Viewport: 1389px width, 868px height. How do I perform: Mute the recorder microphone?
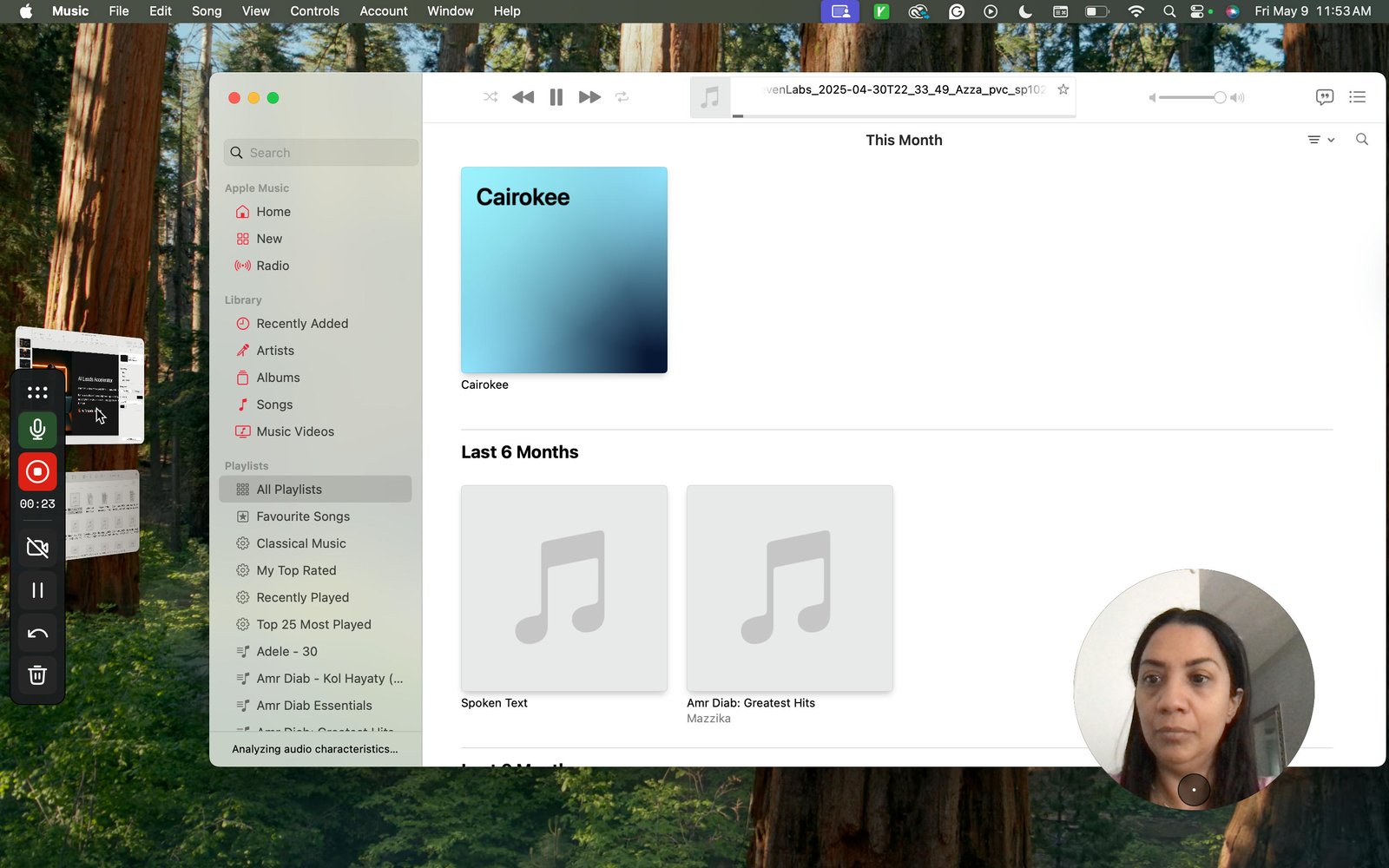(x=37, y=429)
